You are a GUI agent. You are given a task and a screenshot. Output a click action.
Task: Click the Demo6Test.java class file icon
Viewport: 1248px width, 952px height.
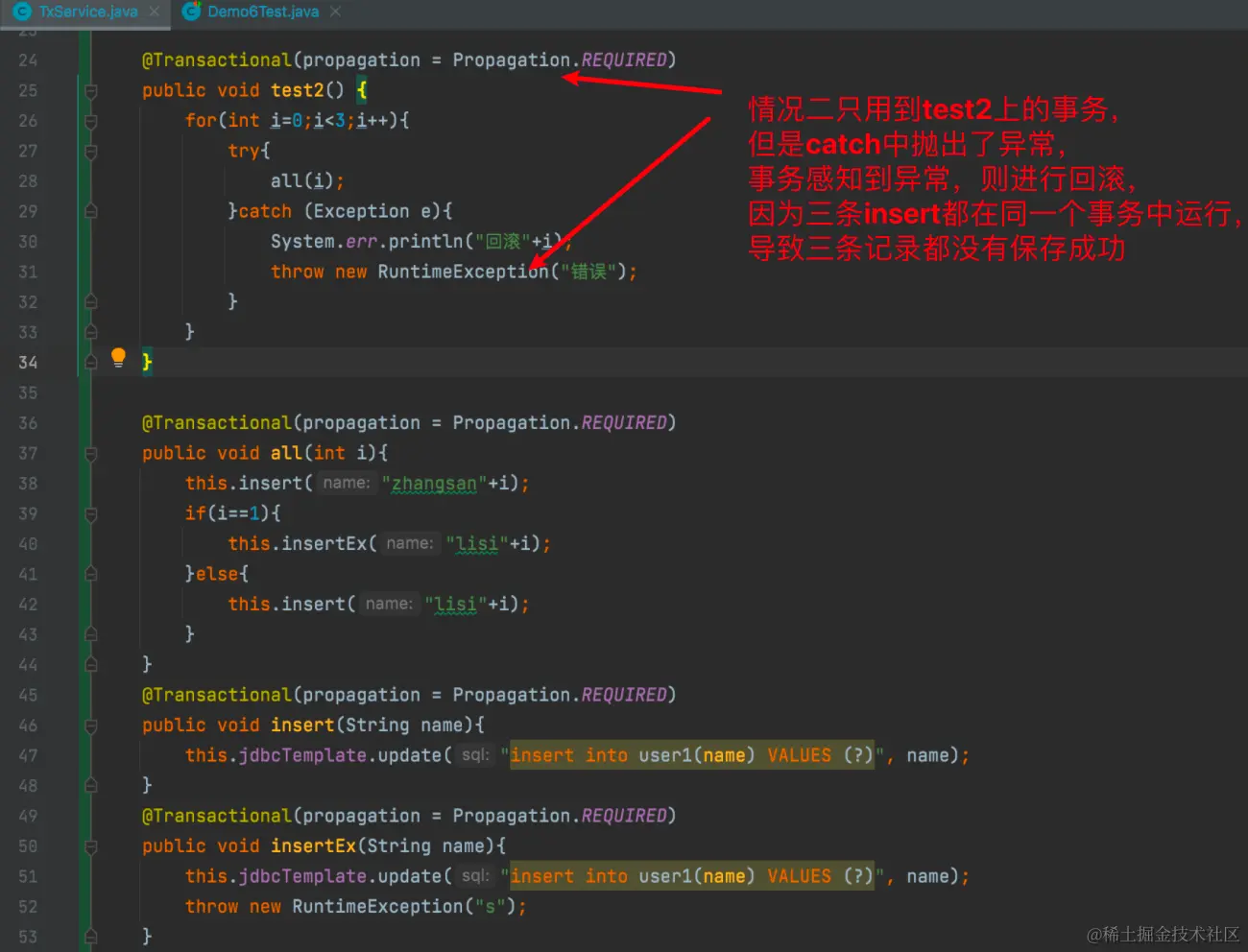tap(192, 12)
